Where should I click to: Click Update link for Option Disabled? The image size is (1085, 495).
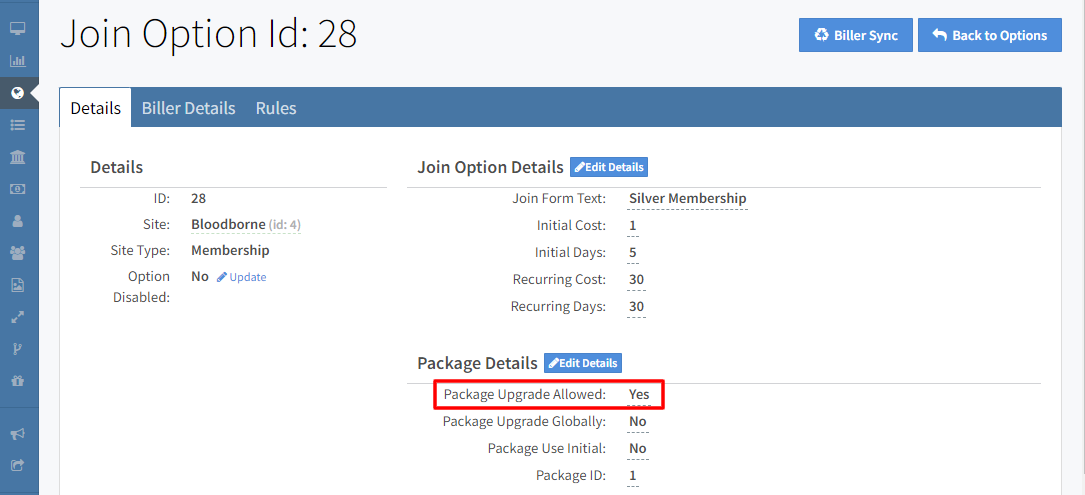click(x=242, y=277)
